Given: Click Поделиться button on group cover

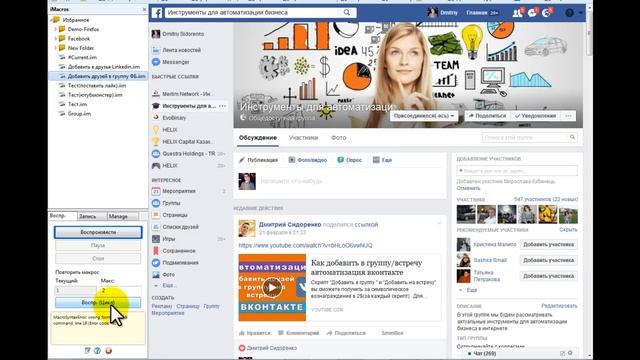Looking at the screenshot, I should (x=487, y=116).
